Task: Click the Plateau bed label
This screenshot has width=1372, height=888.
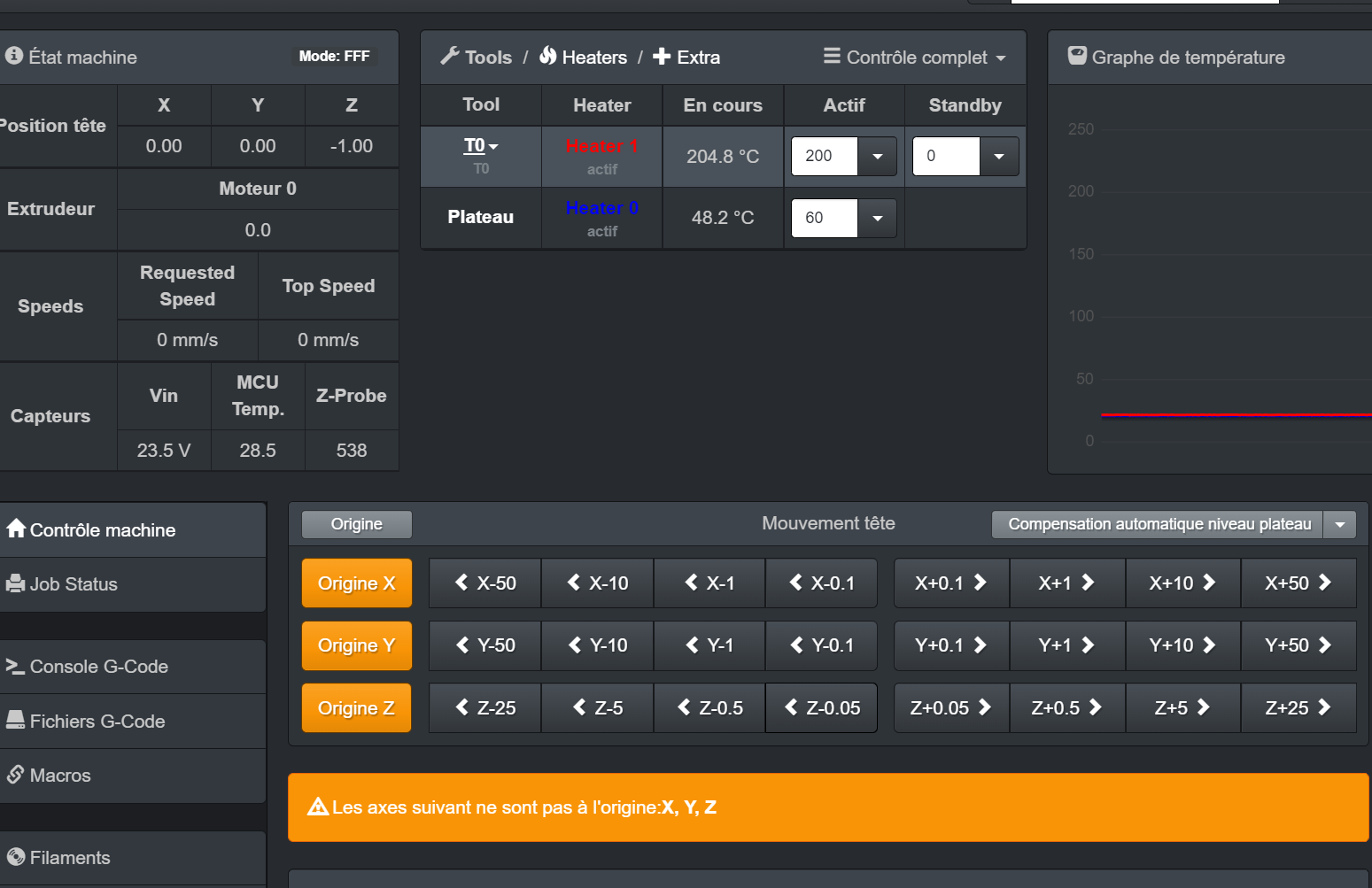Action: (x=481, y=217)
